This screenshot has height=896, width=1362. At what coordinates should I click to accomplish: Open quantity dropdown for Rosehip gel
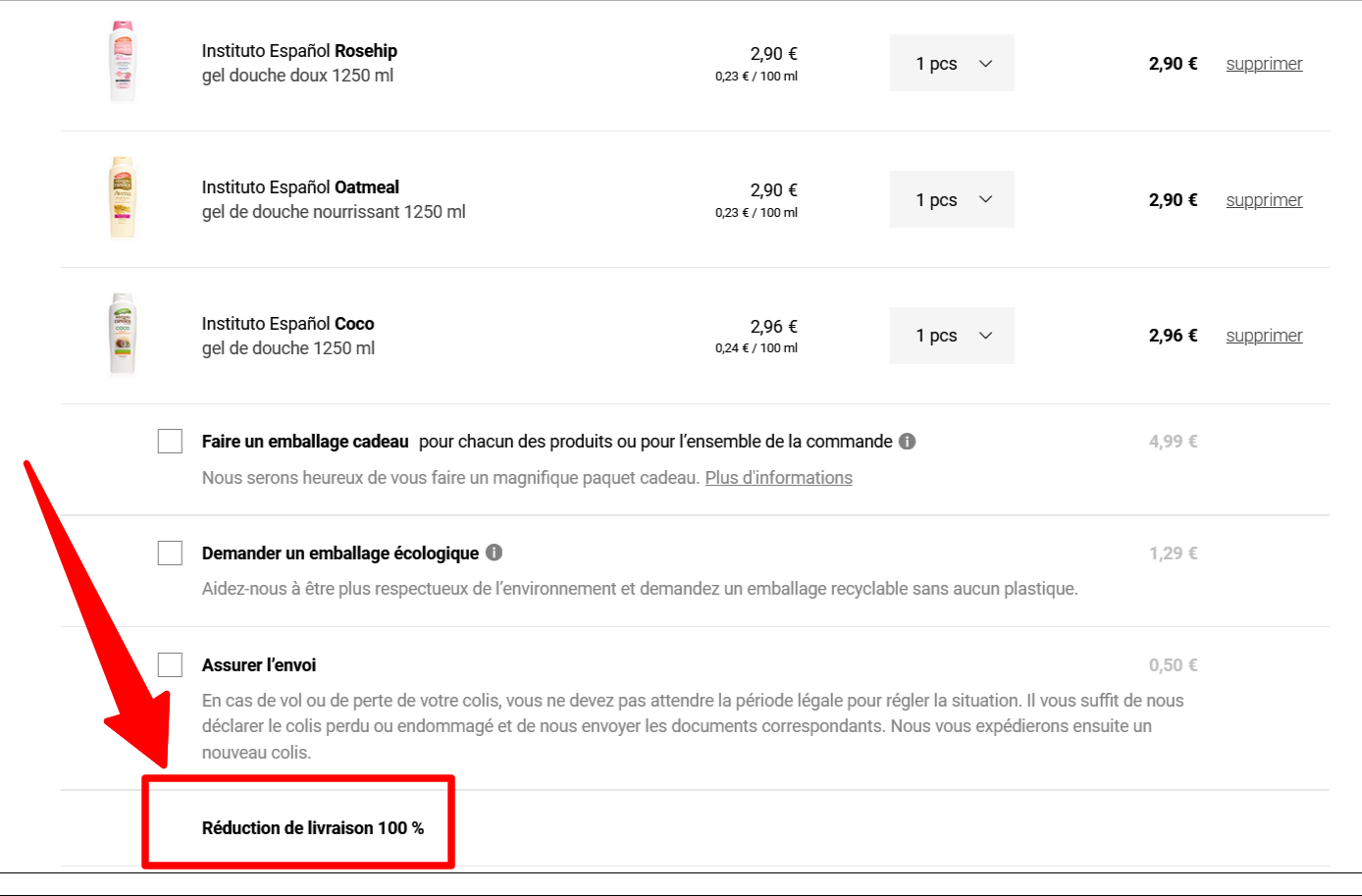952,64
